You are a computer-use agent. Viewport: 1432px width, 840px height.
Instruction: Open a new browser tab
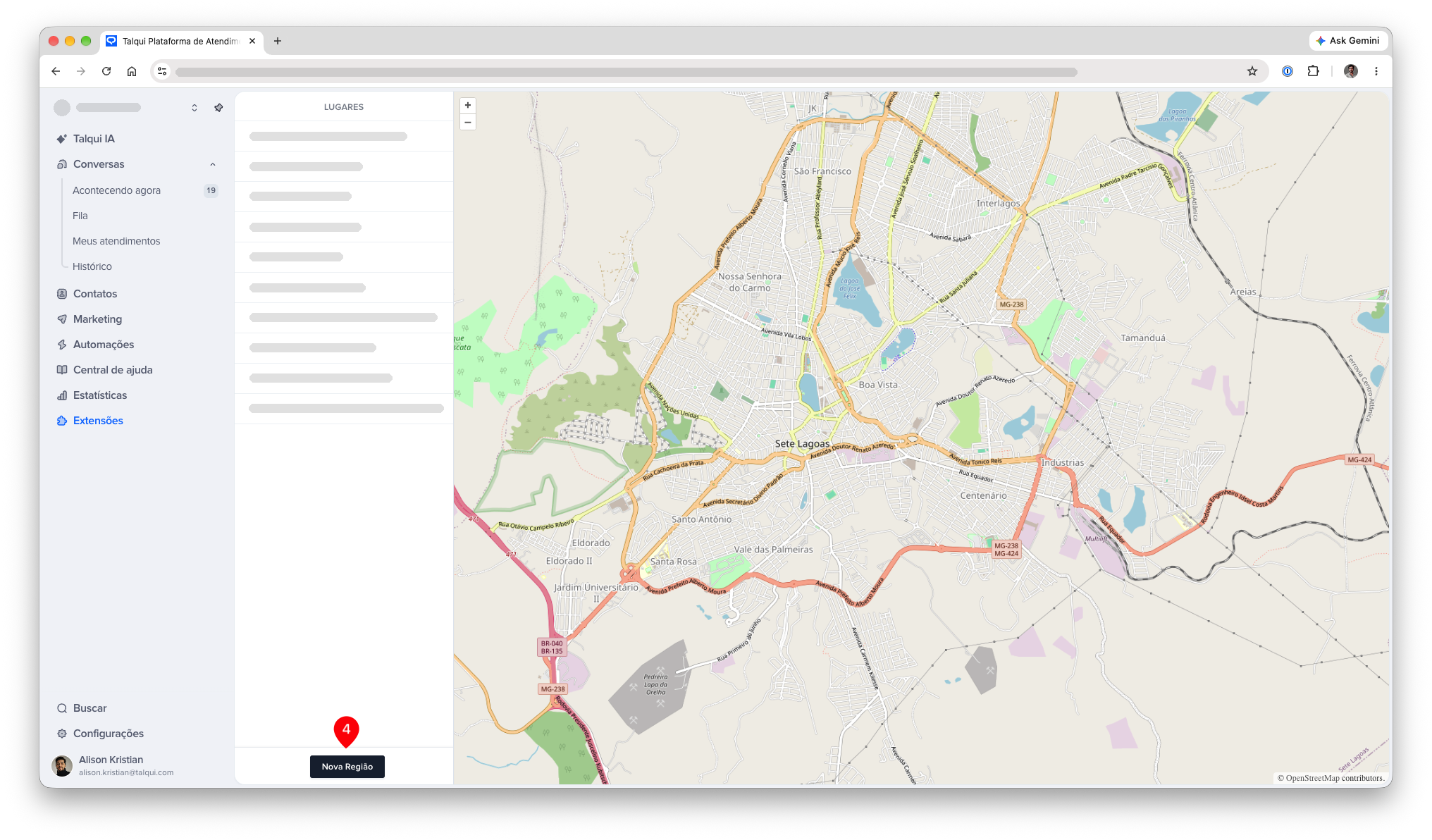tap(278, 41)
